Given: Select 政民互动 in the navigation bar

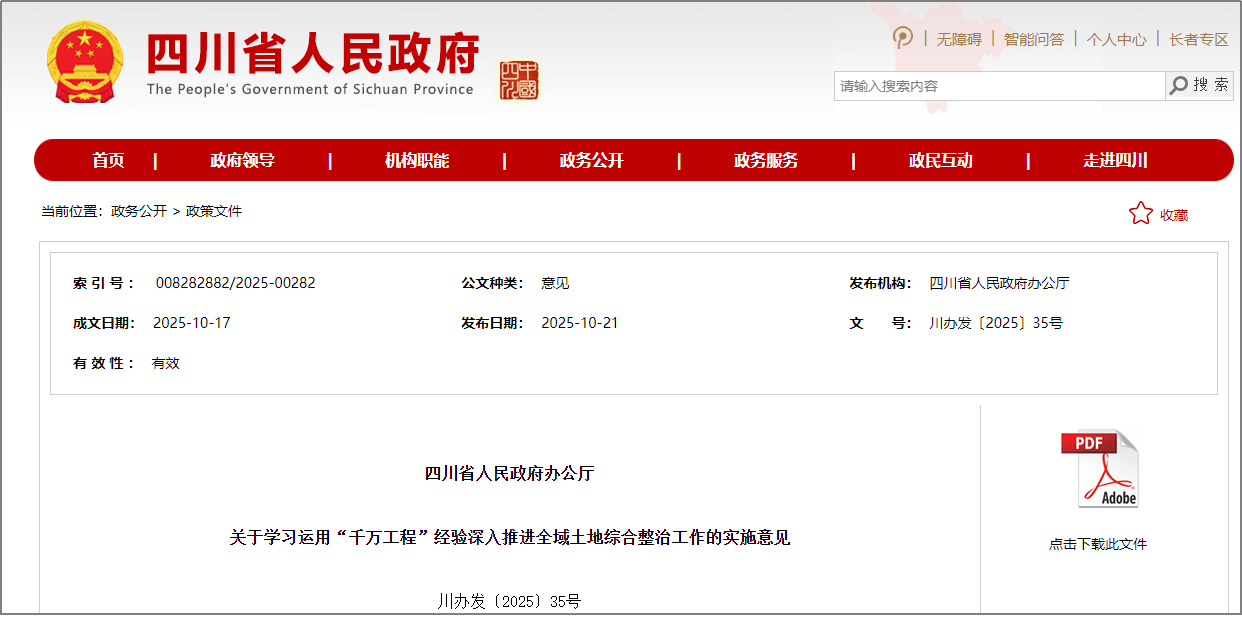Looking at the screenshot, I should tap(940, 160).
